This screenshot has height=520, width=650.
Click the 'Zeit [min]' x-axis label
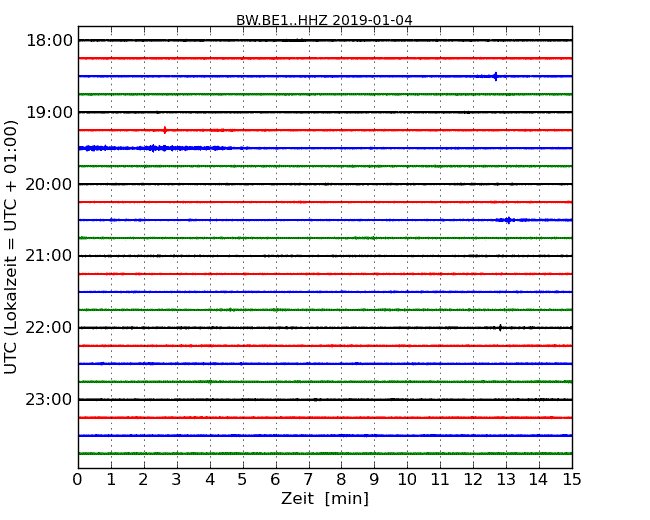(x=325, y=498)
